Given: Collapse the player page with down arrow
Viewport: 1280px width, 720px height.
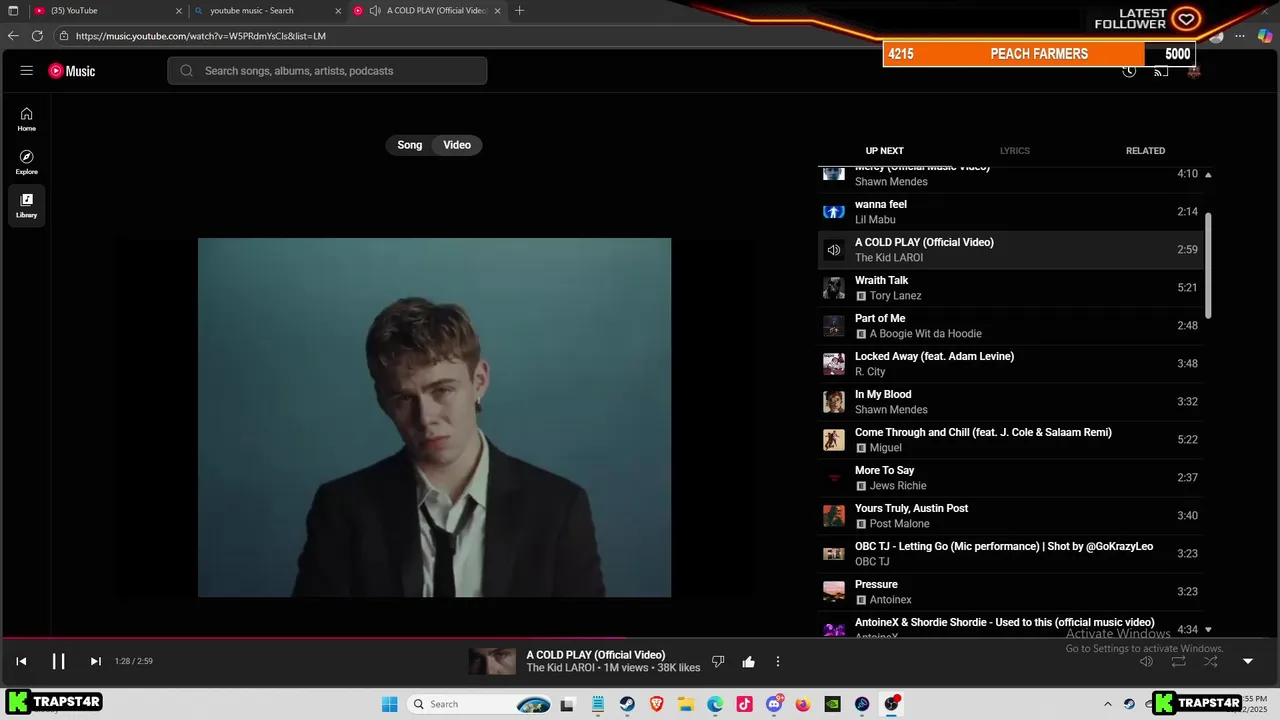Looking at the screenshot, I should click(x=1247, y=661).
